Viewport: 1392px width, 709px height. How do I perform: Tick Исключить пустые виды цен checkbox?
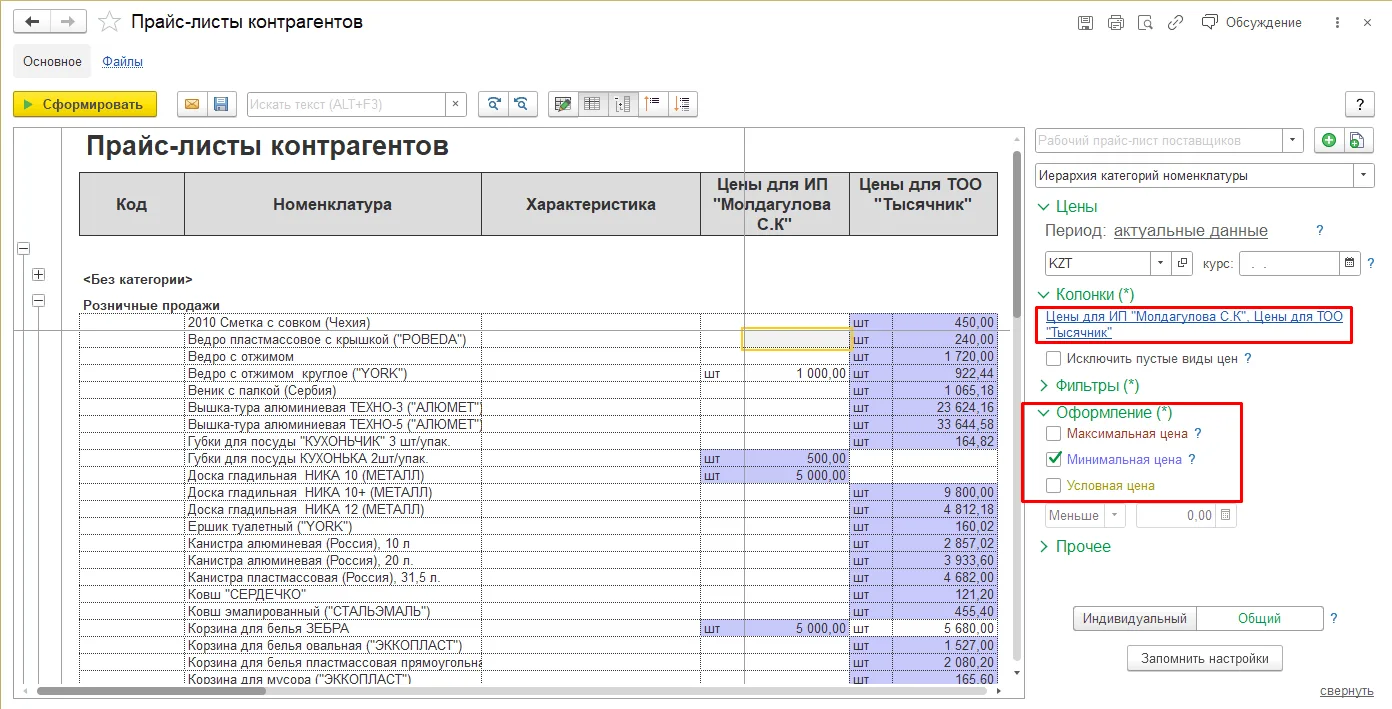pyautogui.click(x=1053, y=358)
